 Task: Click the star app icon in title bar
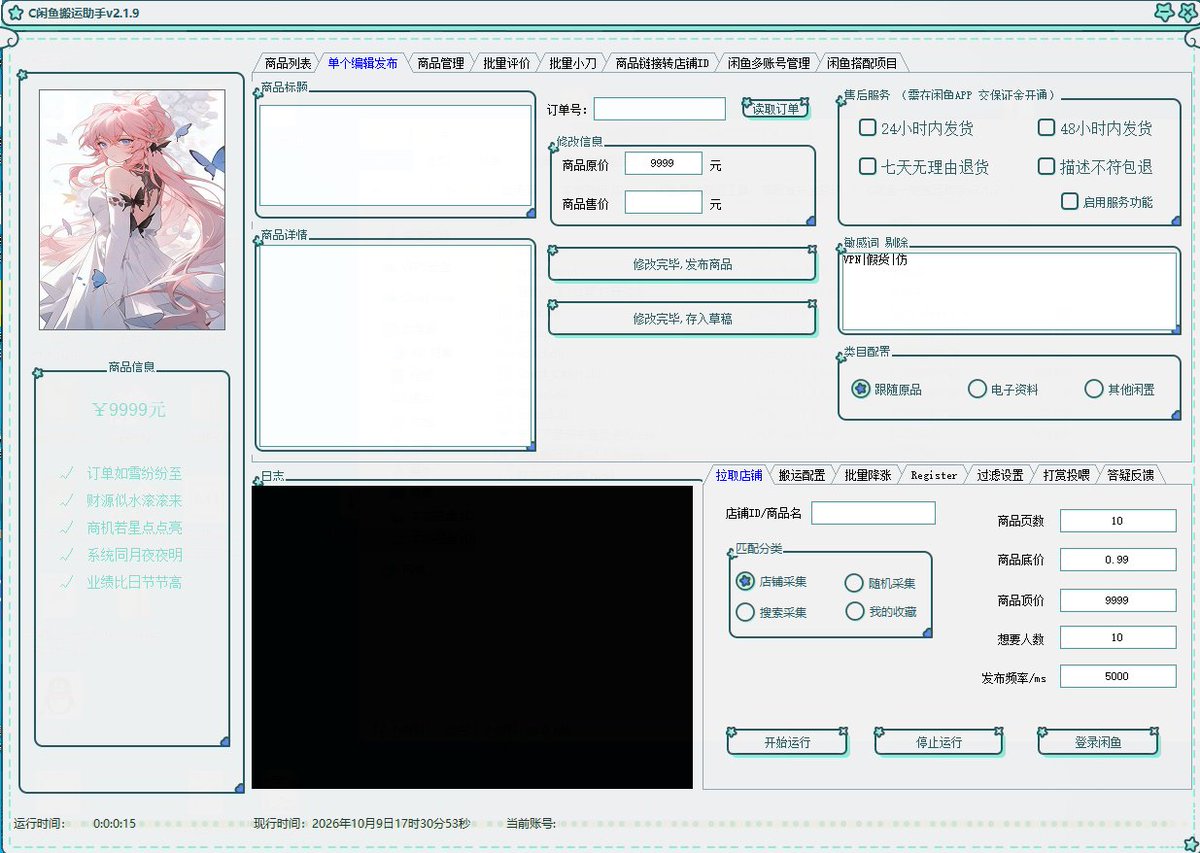15,13
